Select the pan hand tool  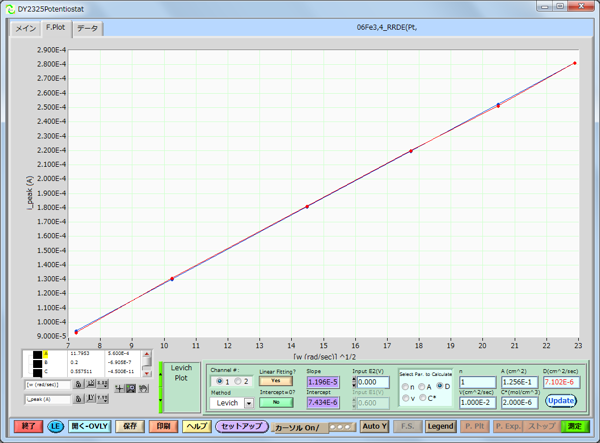pos(143,389)
